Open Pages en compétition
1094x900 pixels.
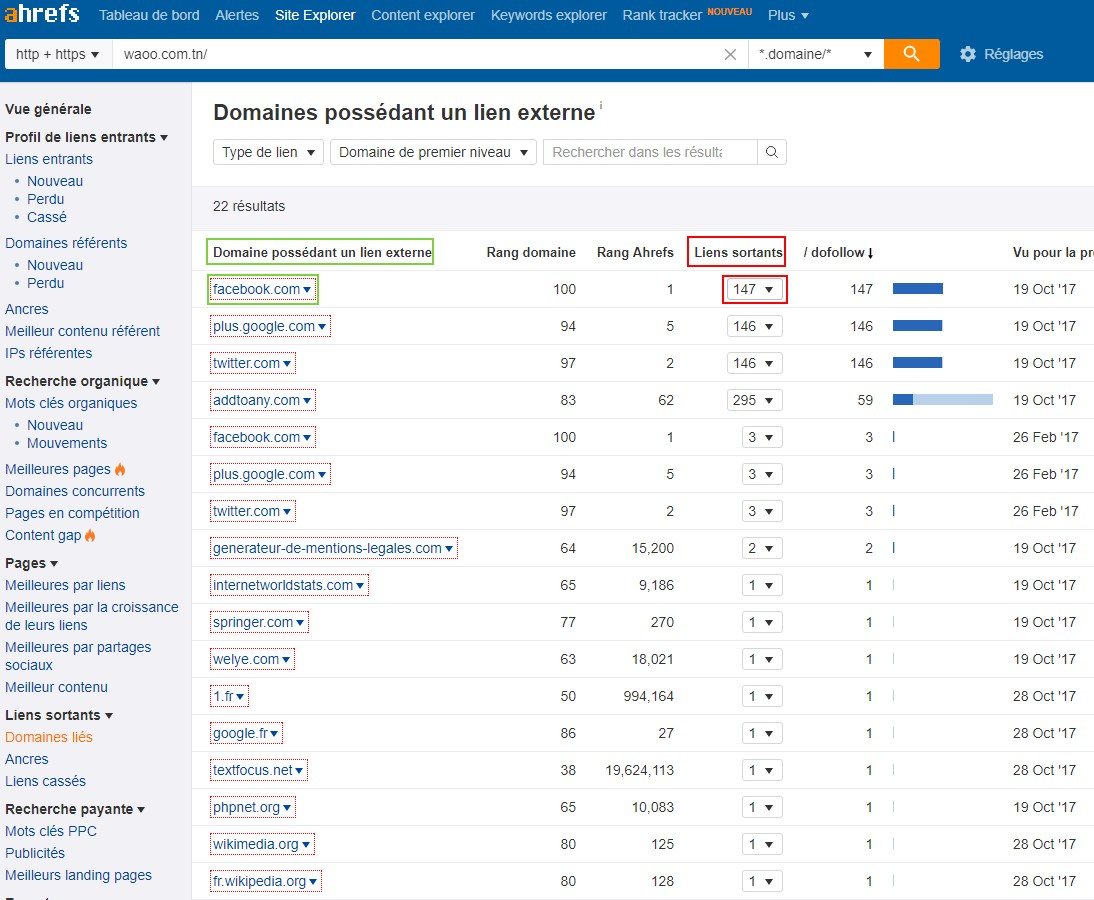pyautogui.click(x=73, y=513)
